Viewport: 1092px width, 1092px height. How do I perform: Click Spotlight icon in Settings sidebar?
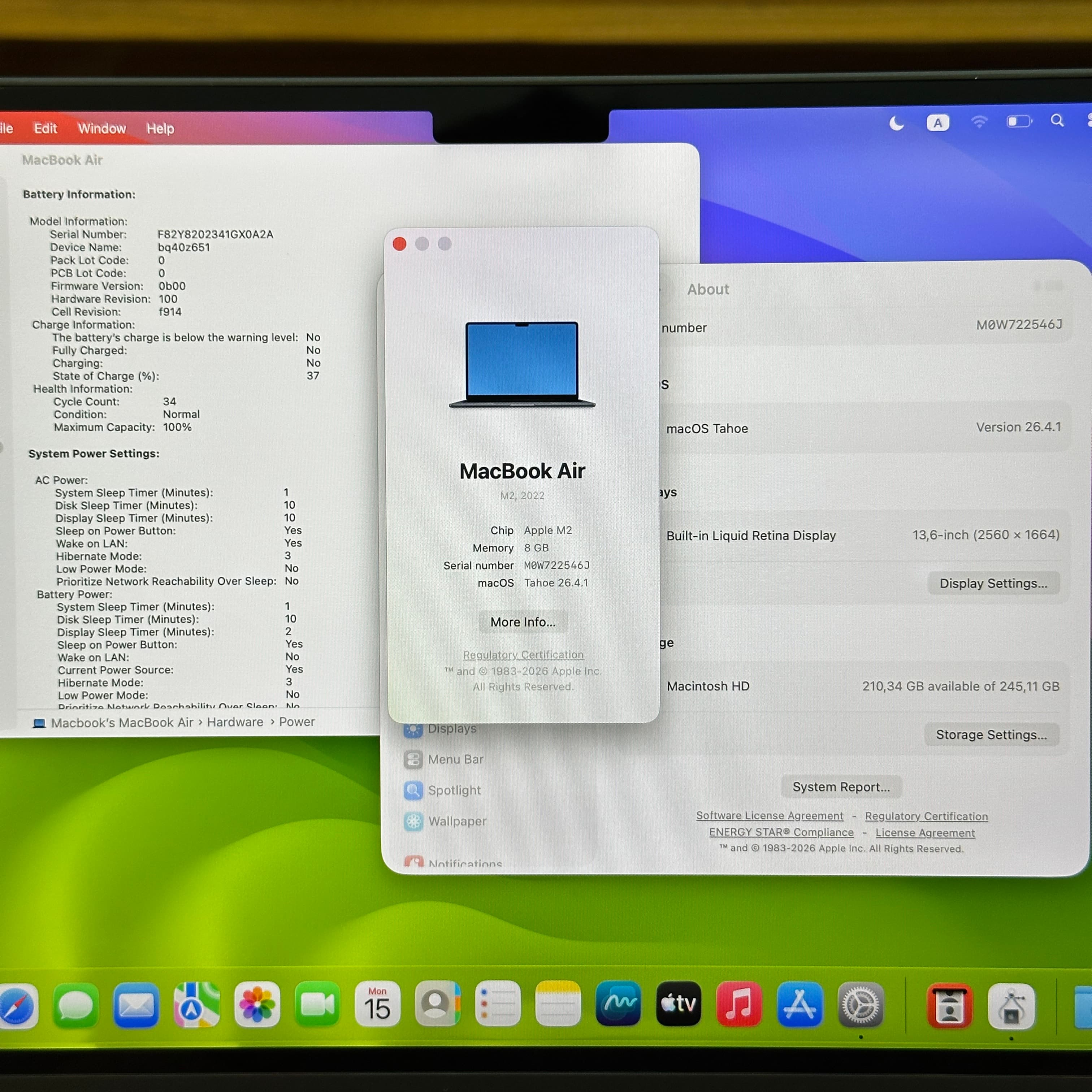coord(413,790)
